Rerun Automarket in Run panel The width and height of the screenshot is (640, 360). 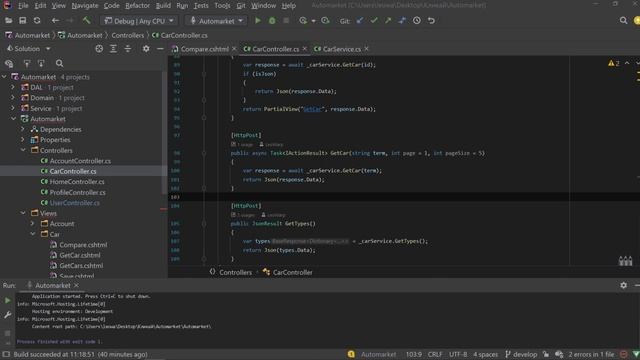click(8, 300)
